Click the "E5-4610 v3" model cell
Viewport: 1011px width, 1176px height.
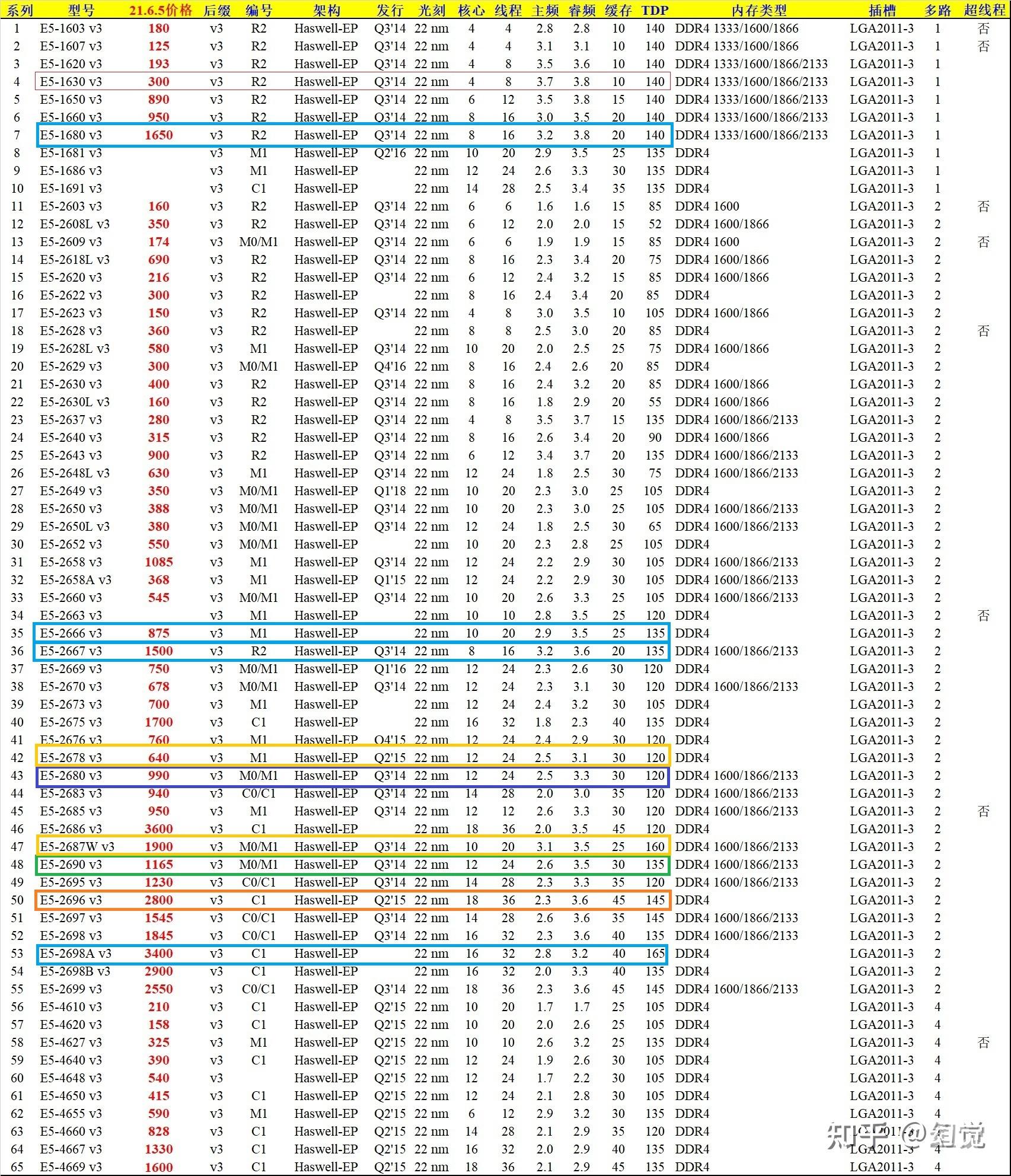(71, 1007)
